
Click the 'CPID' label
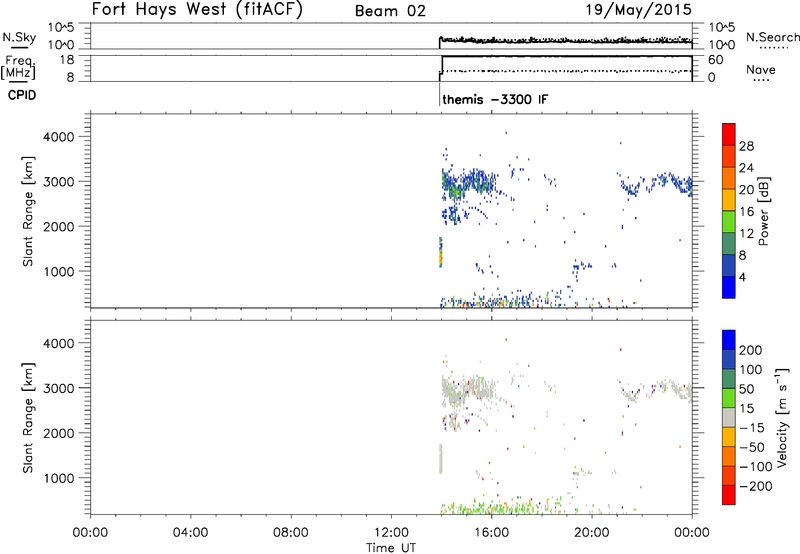tap(22, 95)
